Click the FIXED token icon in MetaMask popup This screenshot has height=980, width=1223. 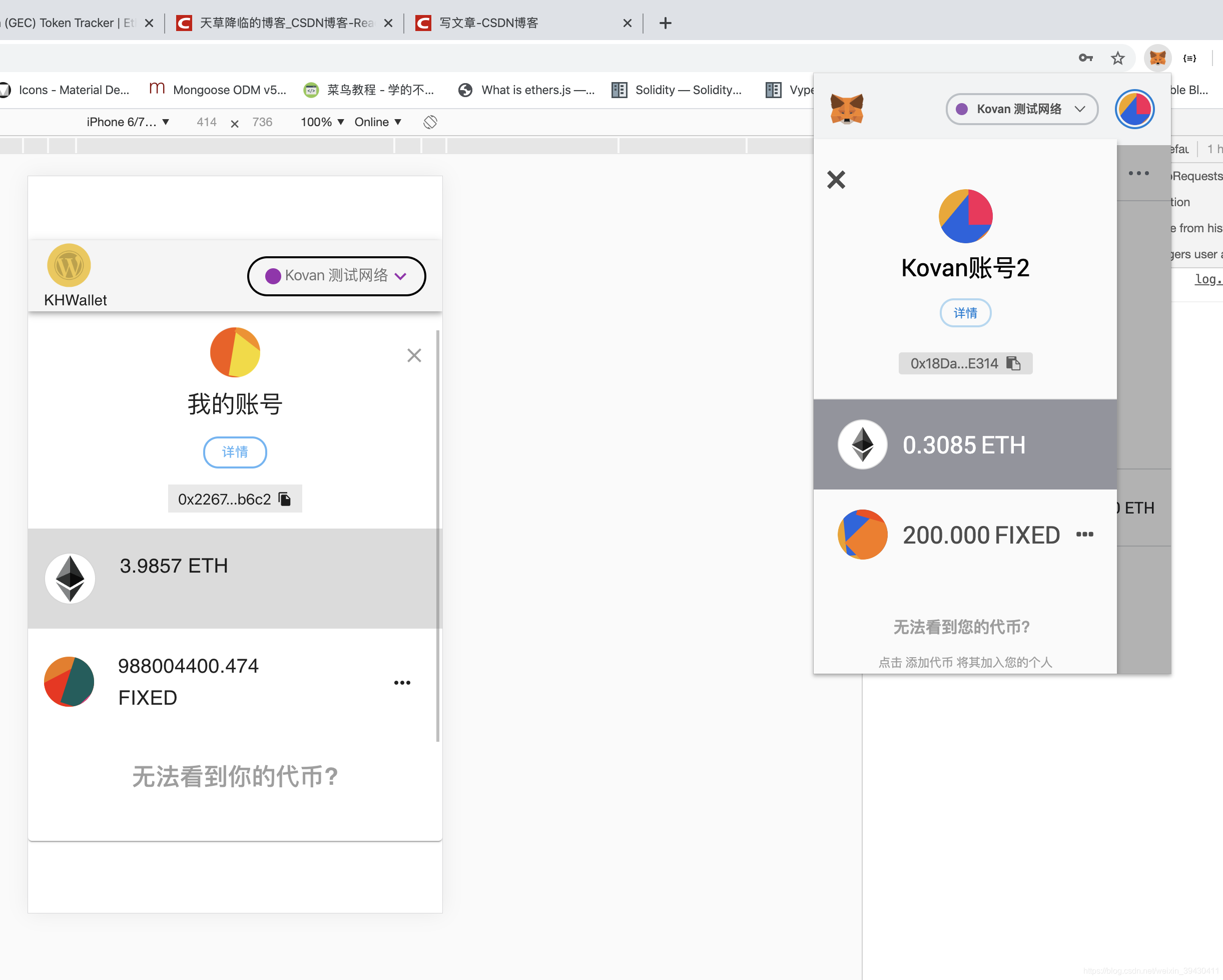click(x=863, y=534)
